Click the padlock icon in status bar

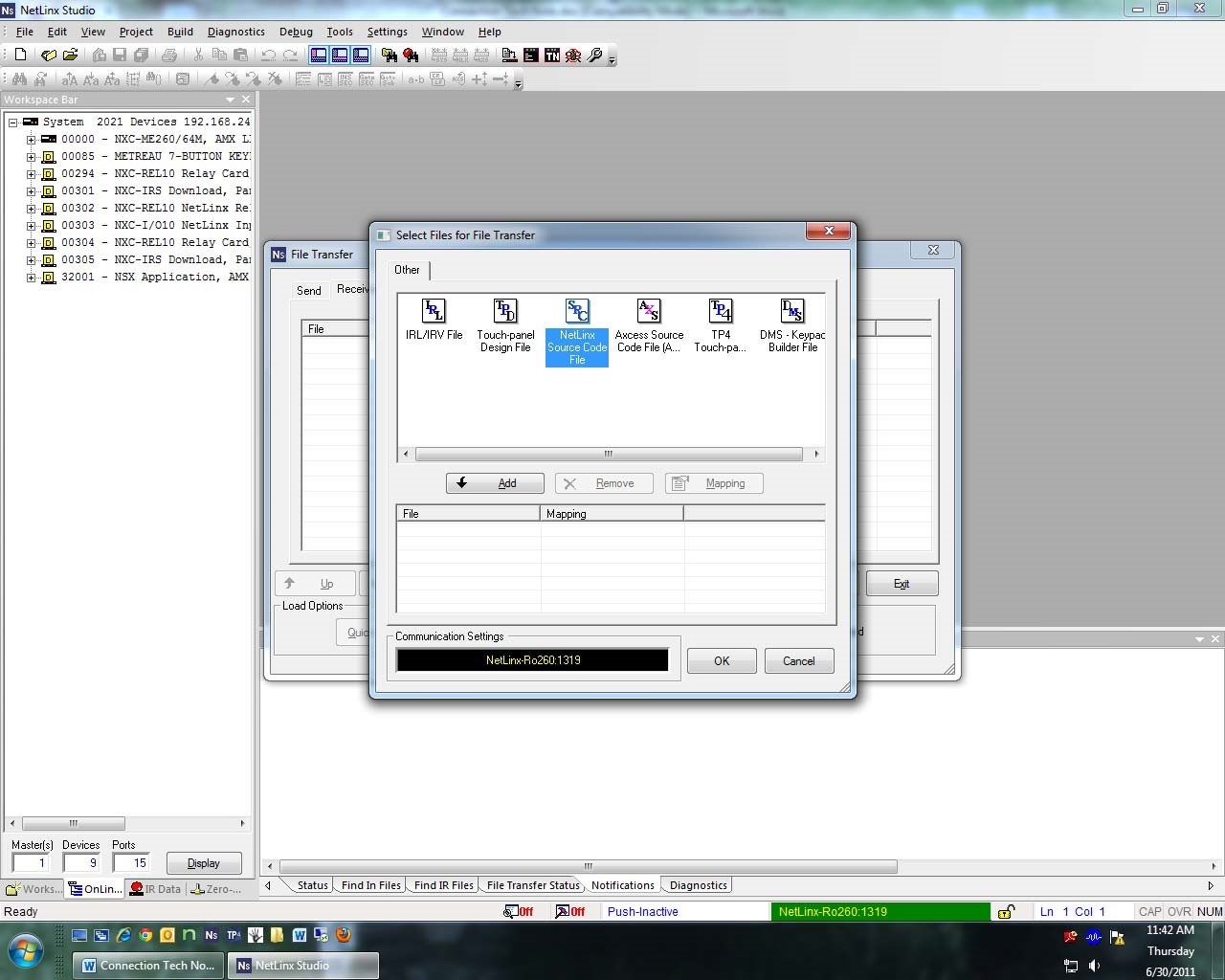[1006, 912]
